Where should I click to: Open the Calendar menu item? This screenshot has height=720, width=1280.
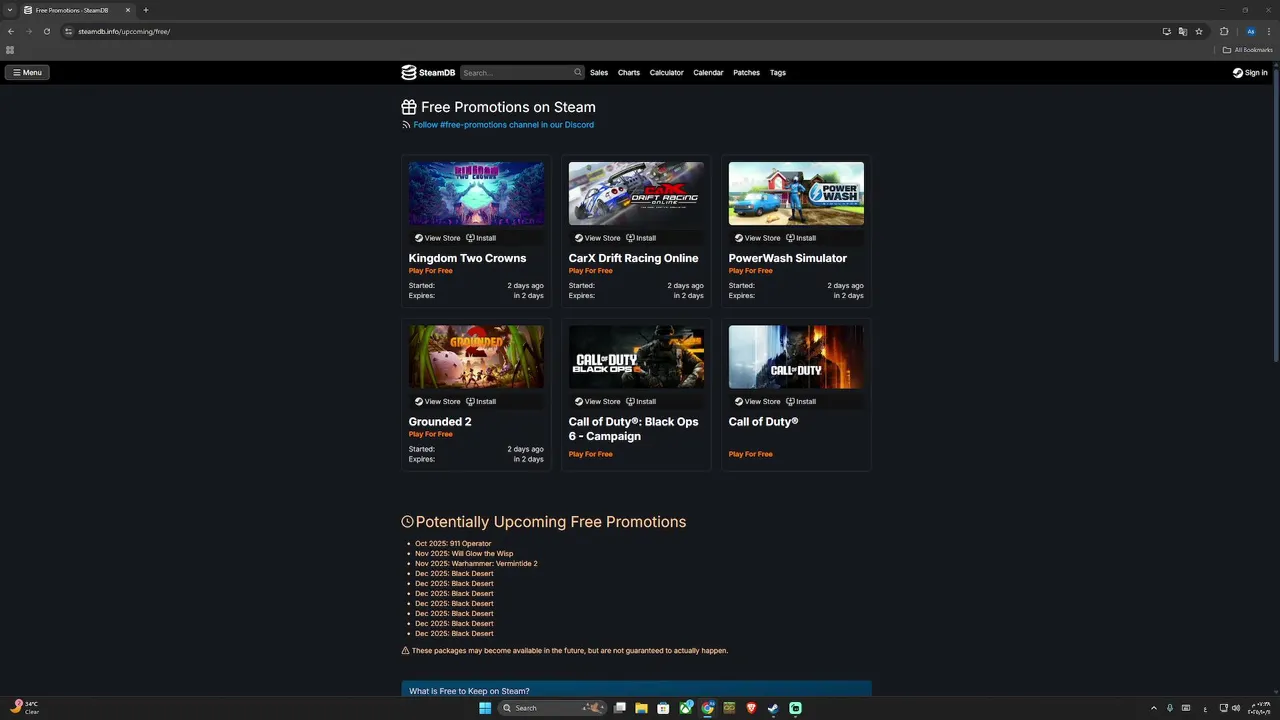[x=708, y=72]
